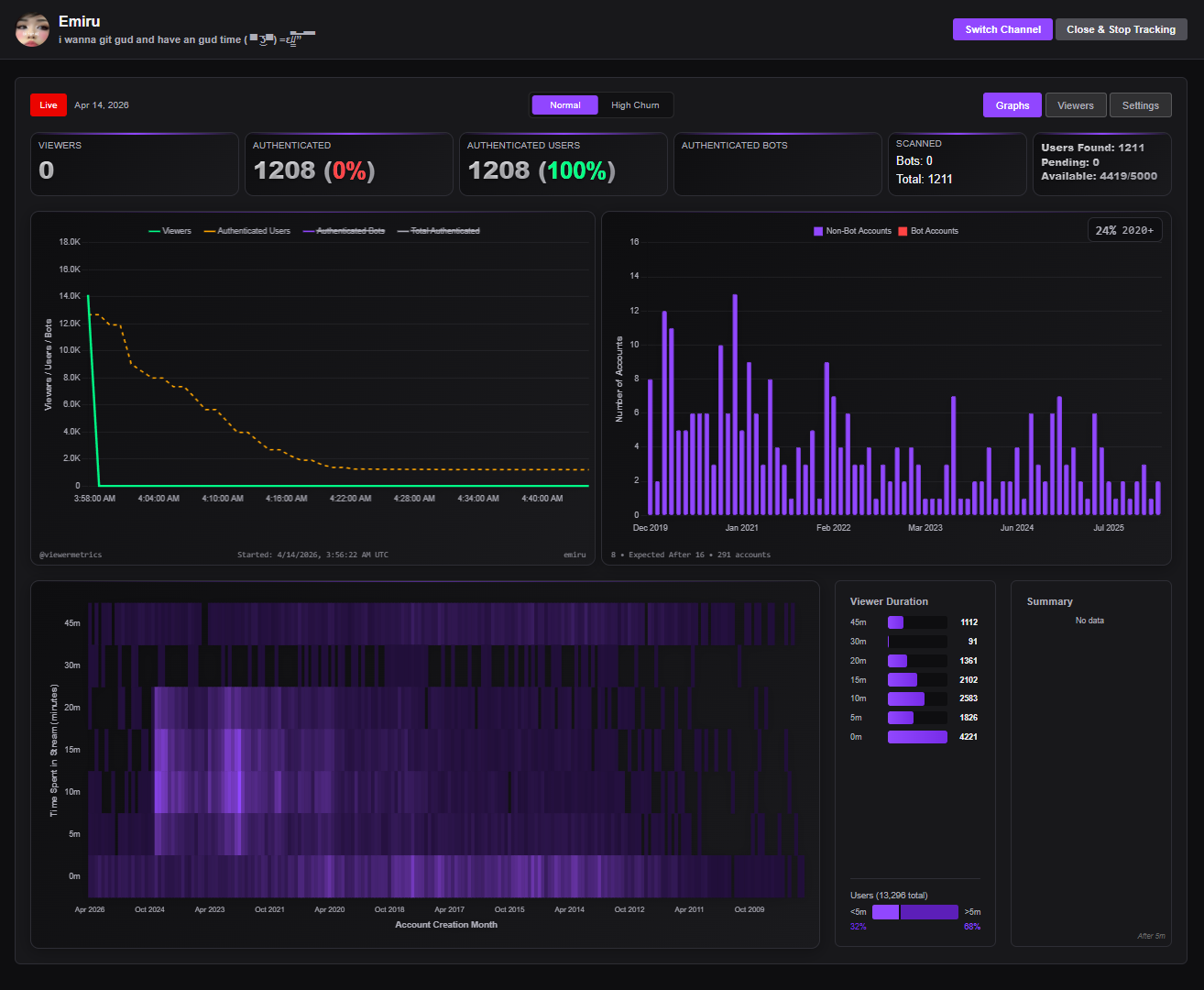Select the Normal mode toggle
Image resolution: width=1204 pixels, height=990 pixels.
565,105
